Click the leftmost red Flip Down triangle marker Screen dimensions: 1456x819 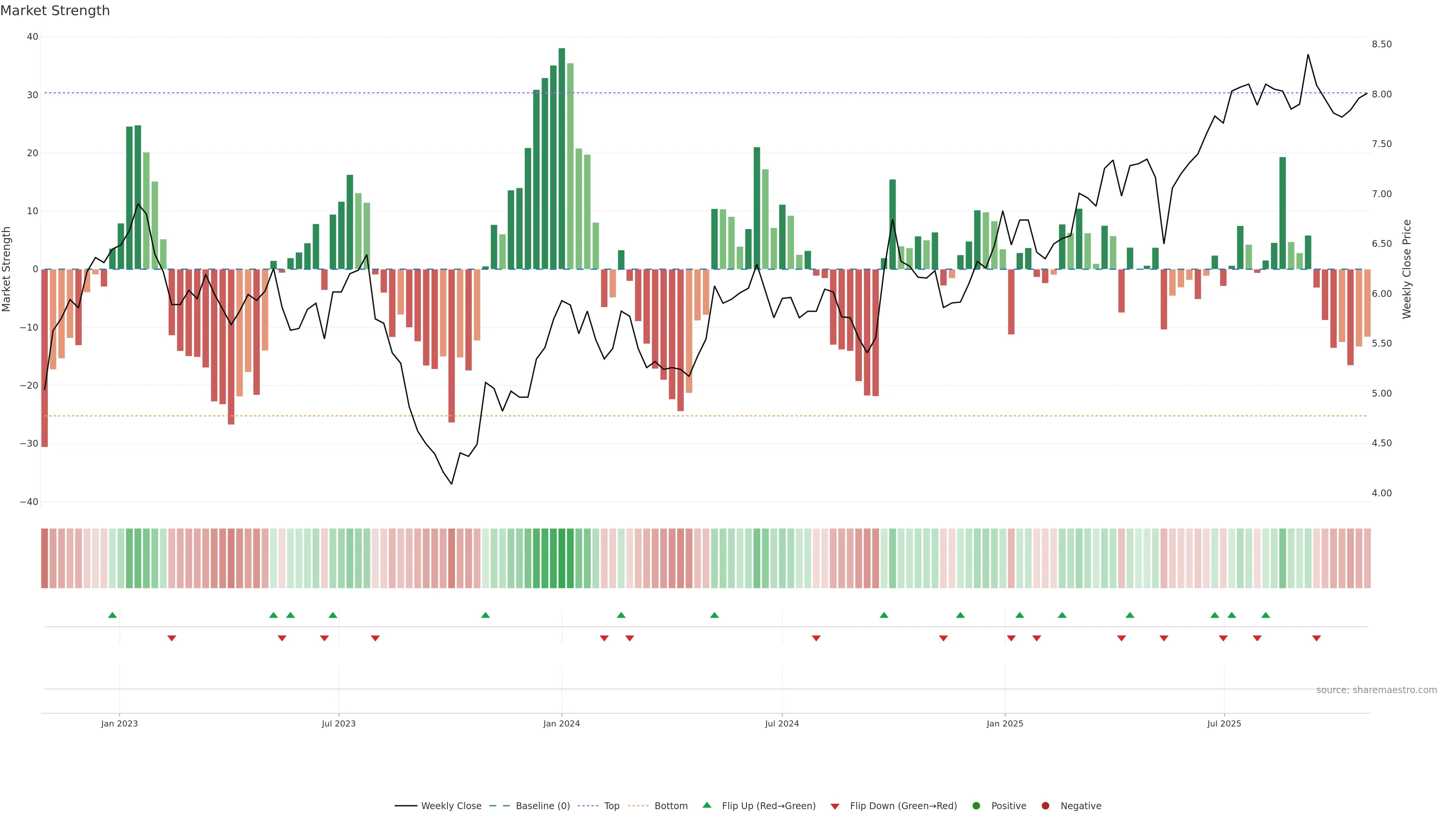pos(172,638)
